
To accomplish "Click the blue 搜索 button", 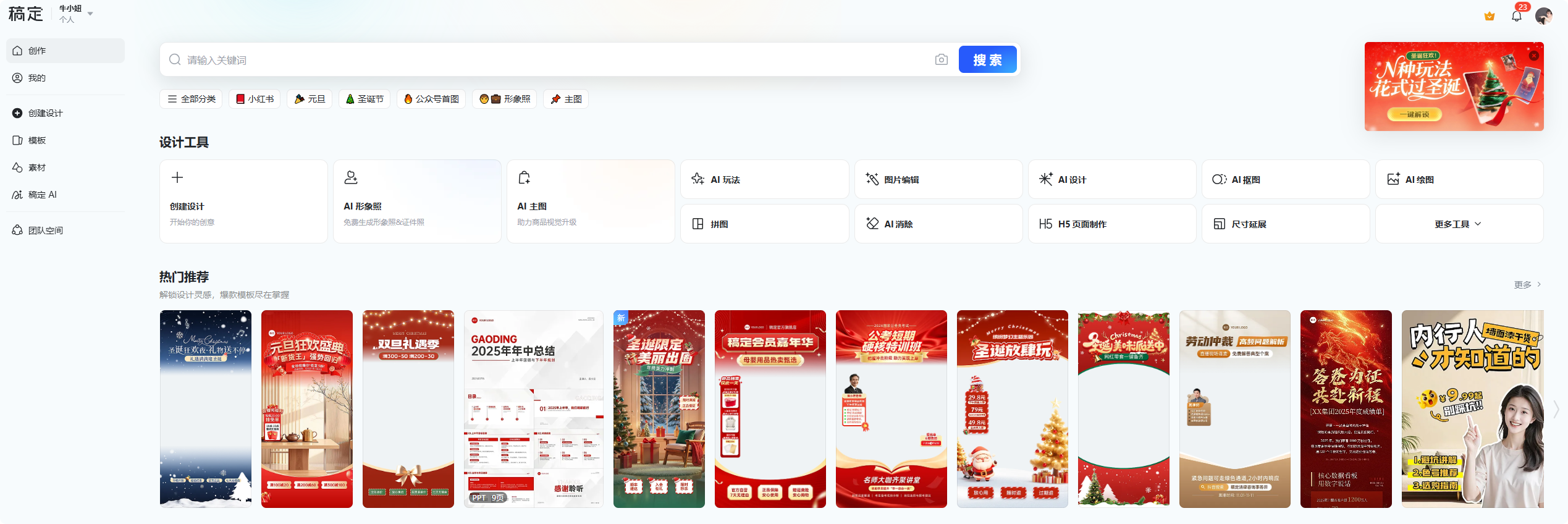I will click(987, 60).
